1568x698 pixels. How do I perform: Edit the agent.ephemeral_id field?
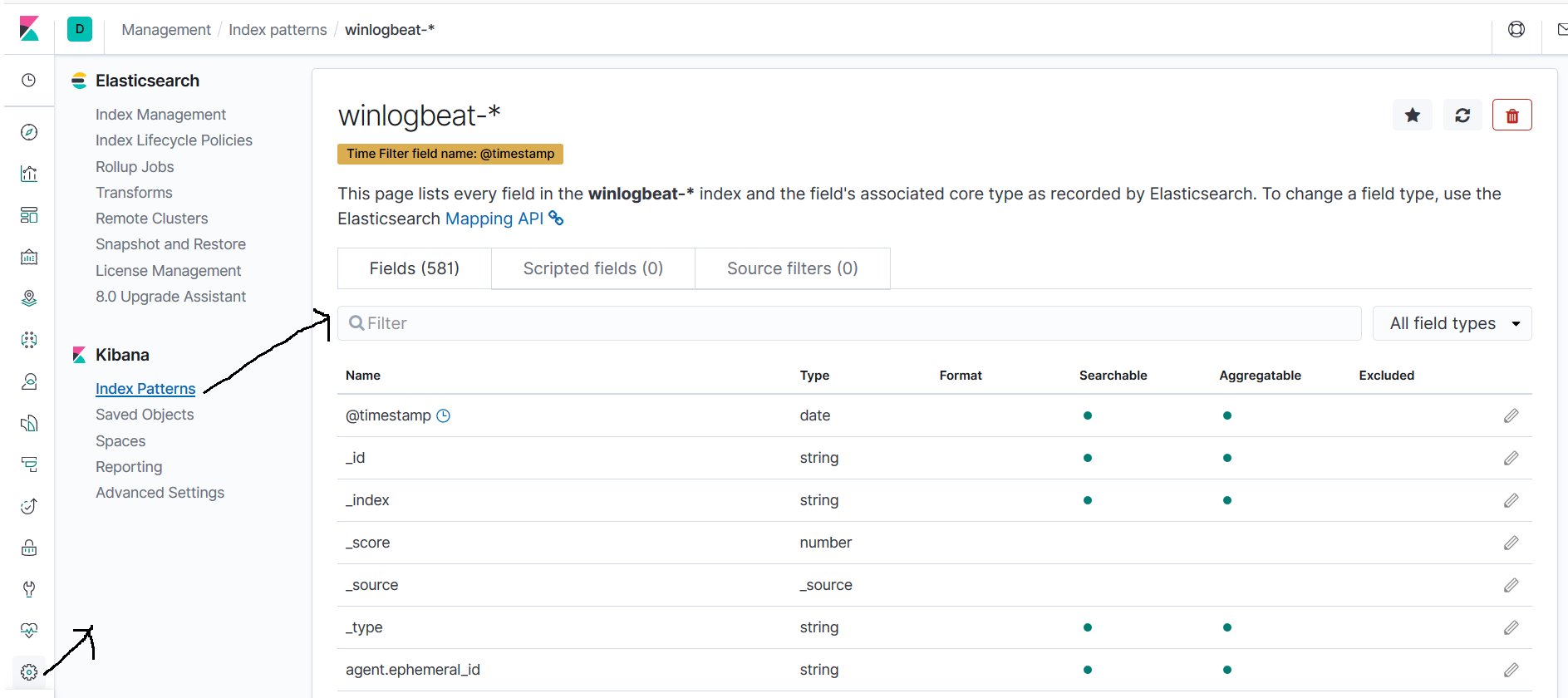click(1511, 670)
